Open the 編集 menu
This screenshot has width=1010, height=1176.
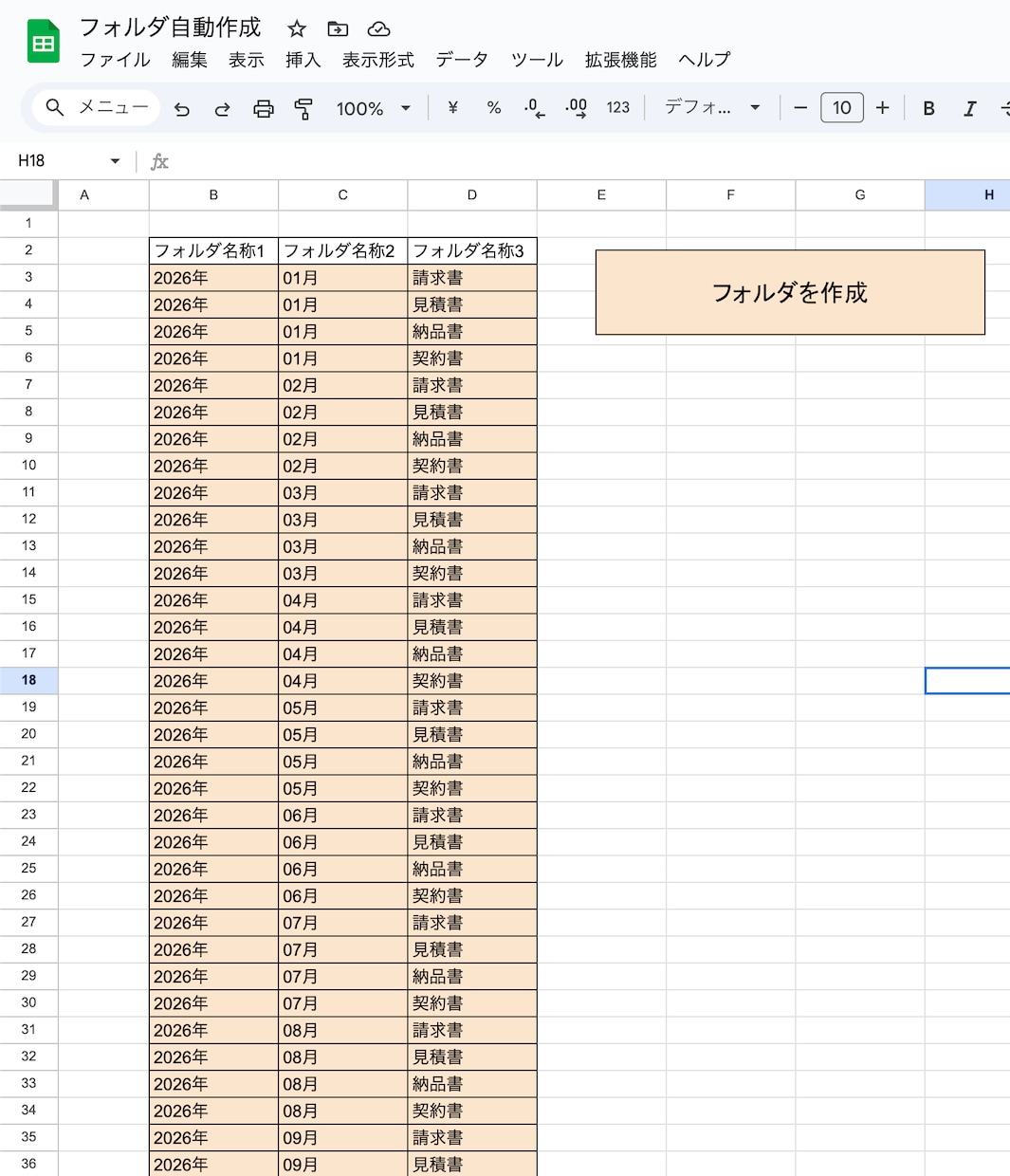pos(190,60)
